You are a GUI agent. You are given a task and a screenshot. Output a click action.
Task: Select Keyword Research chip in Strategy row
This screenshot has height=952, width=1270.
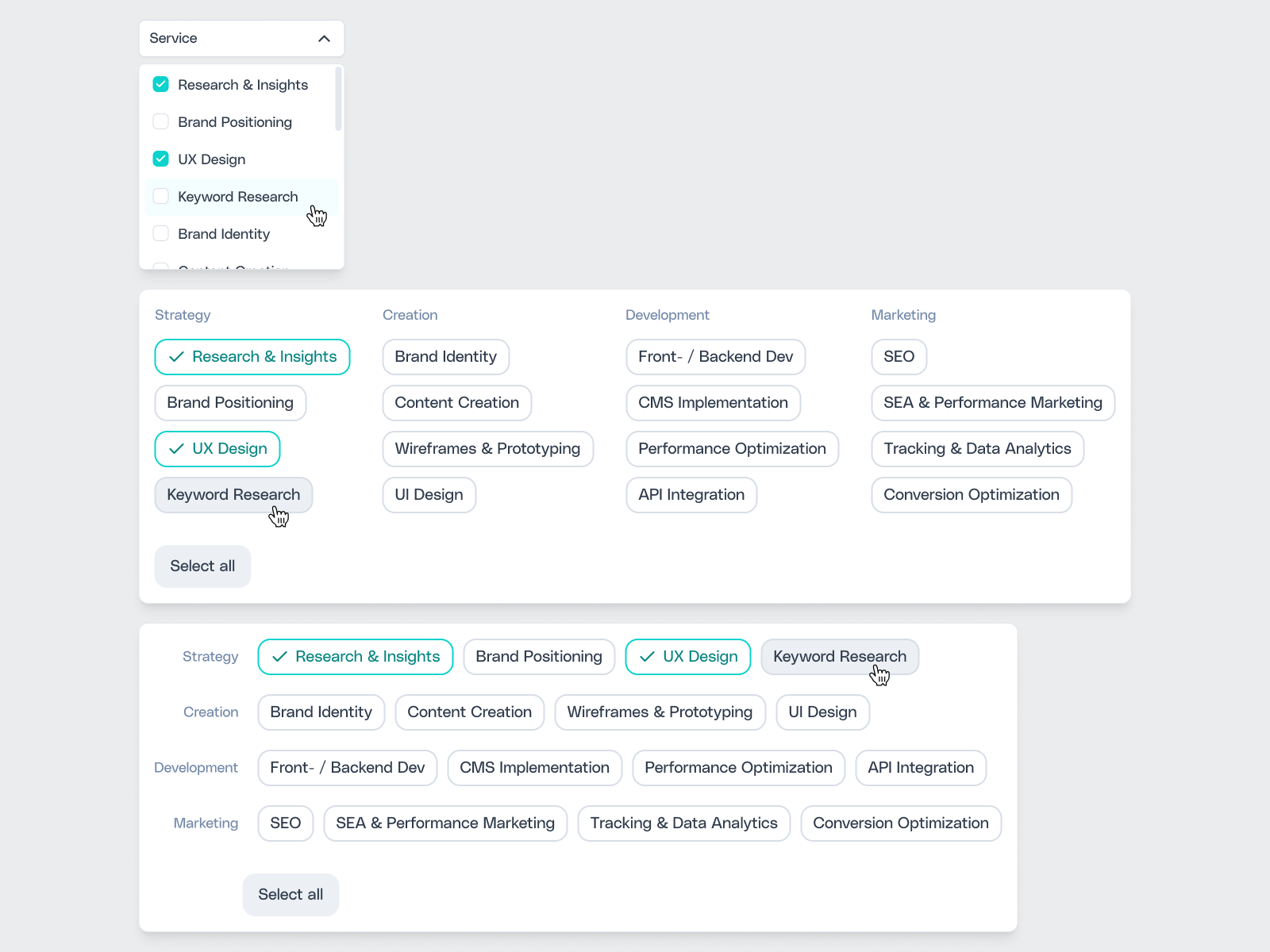[x=840, y=657]
